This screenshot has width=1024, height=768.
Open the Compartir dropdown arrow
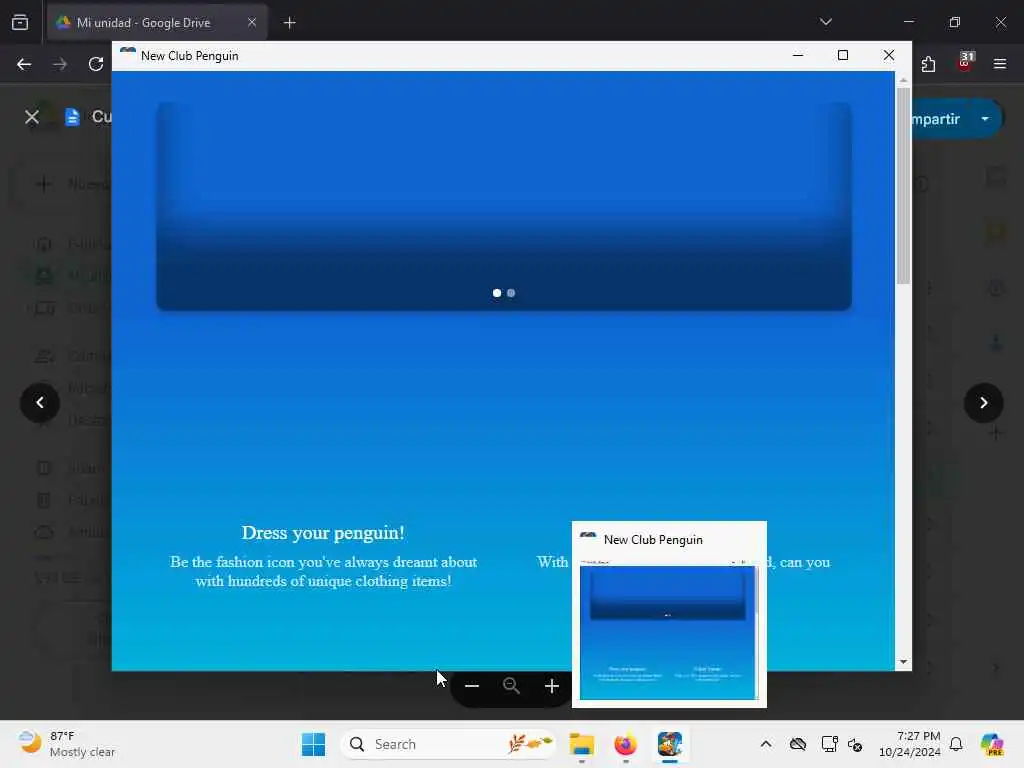(x=985, y=119)
